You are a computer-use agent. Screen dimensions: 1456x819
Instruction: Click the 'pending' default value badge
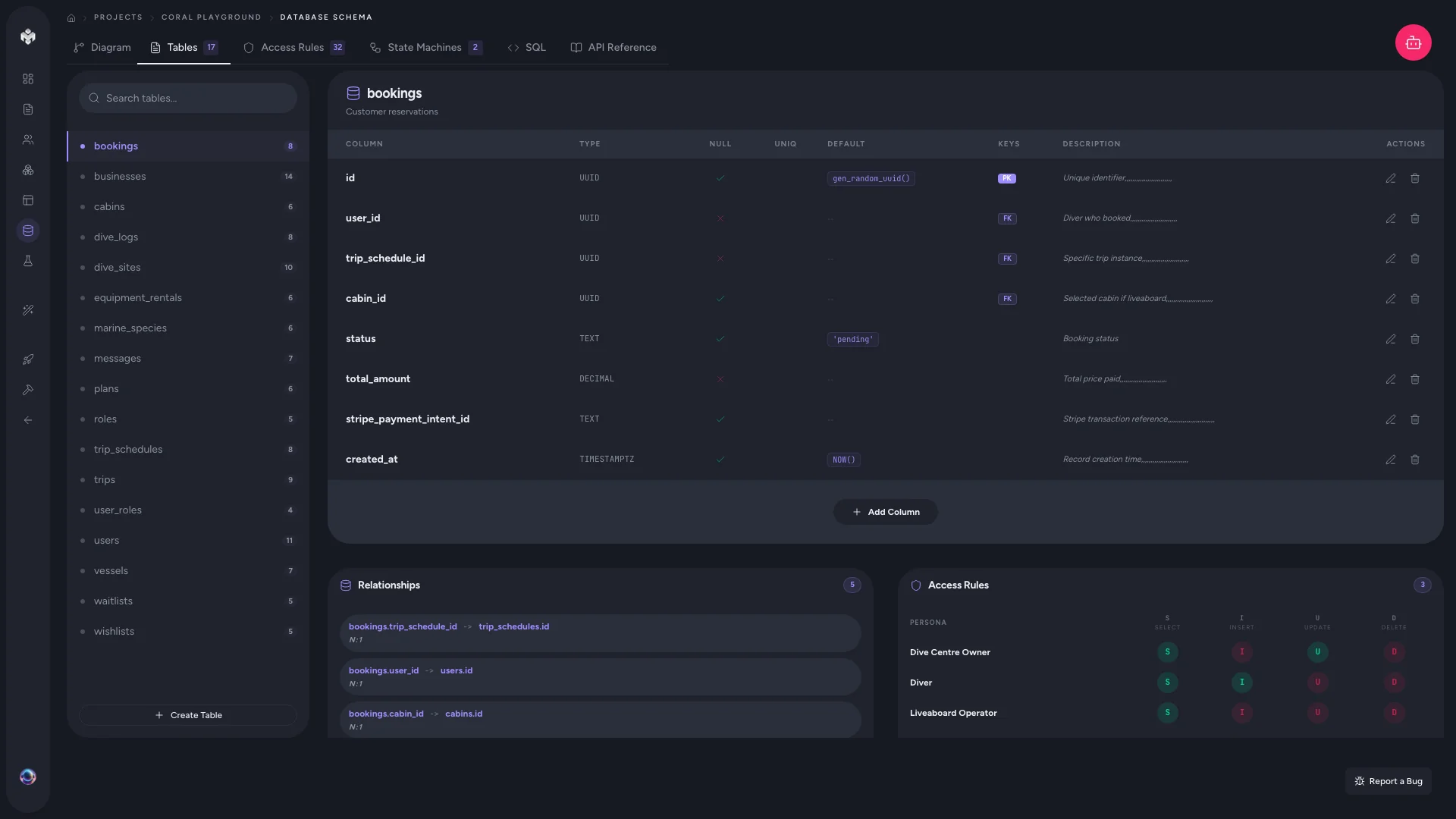pyautogui.click(x=852, y=339)
